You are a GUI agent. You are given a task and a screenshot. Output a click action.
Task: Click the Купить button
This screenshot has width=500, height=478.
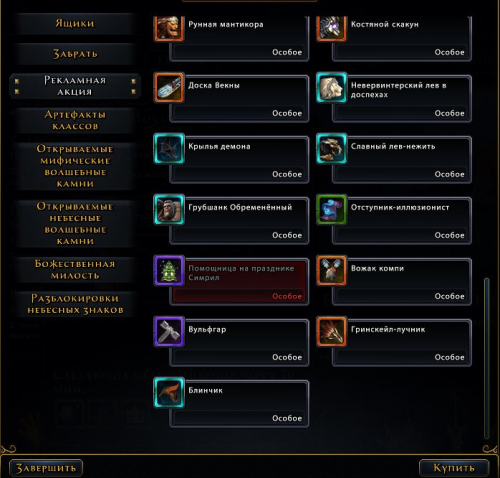454,468
